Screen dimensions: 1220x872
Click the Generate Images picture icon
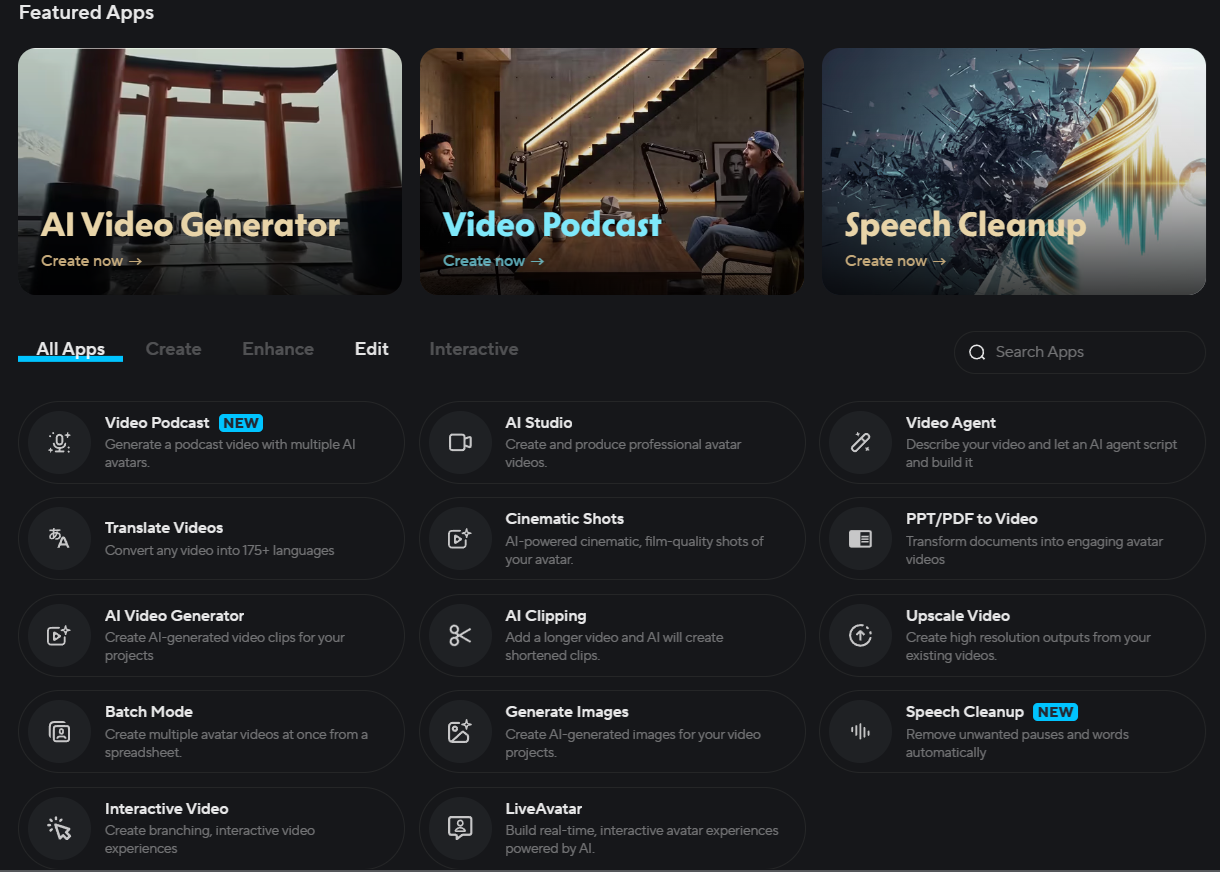coord(460,732)
